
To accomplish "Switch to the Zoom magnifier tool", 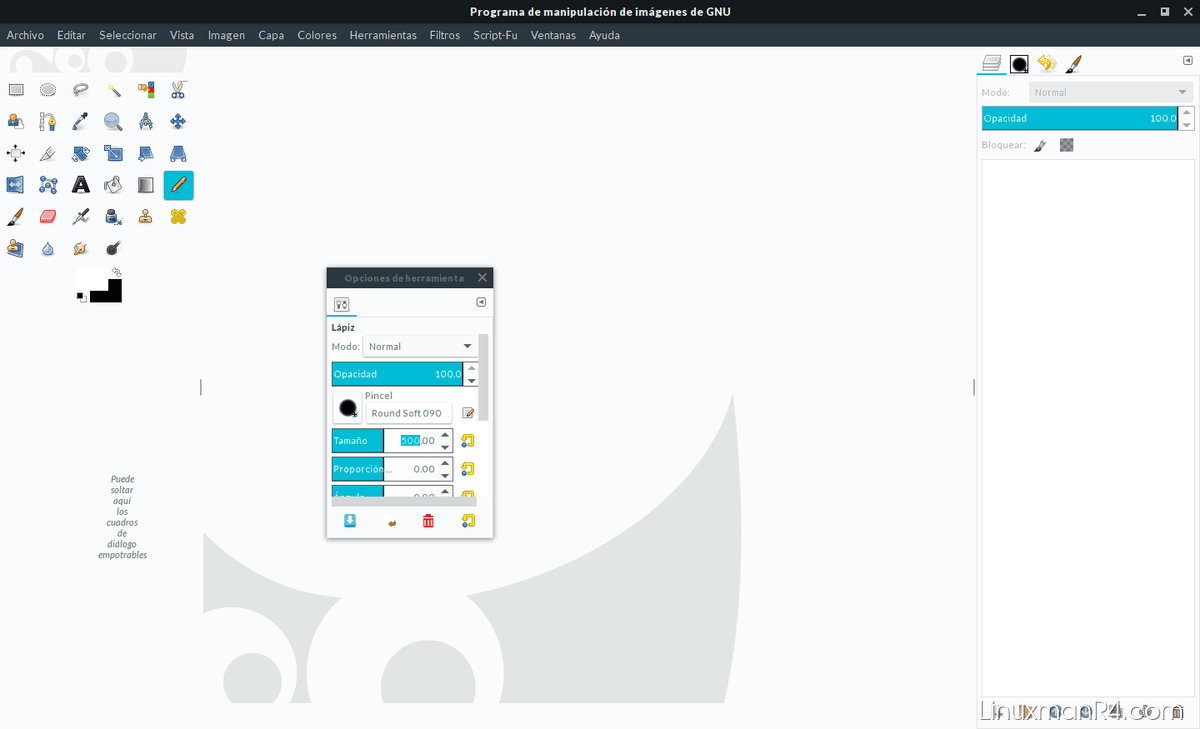I will click(x=113, y=122).
